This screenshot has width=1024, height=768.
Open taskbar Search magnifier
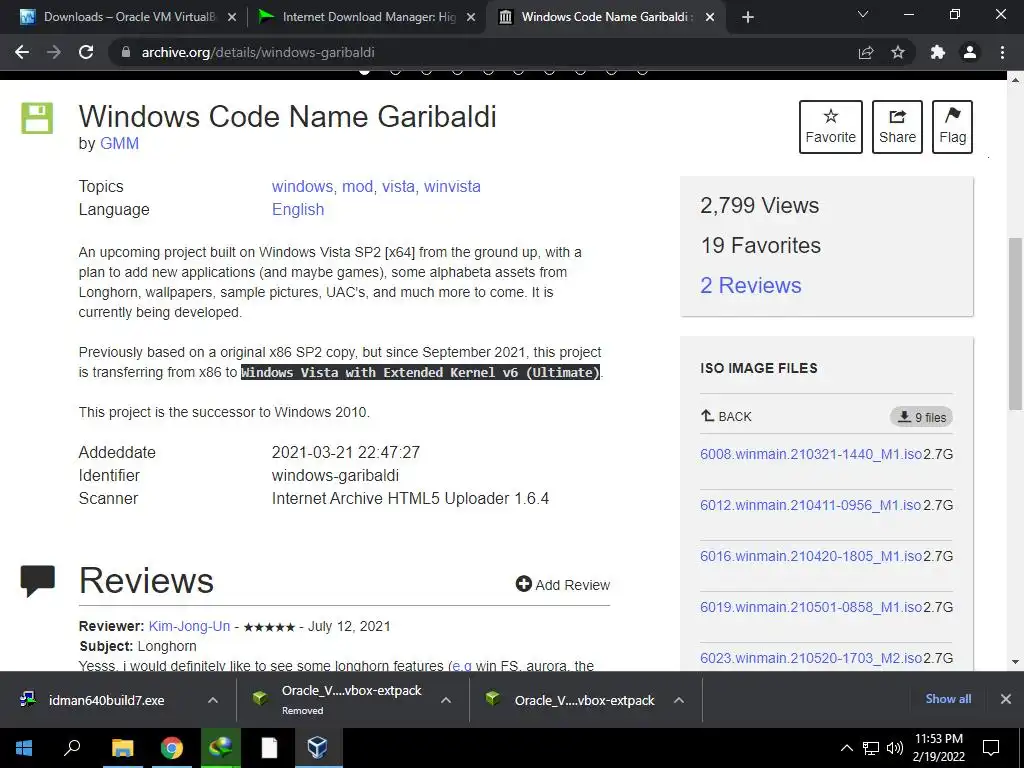click(x=72, y=748)
